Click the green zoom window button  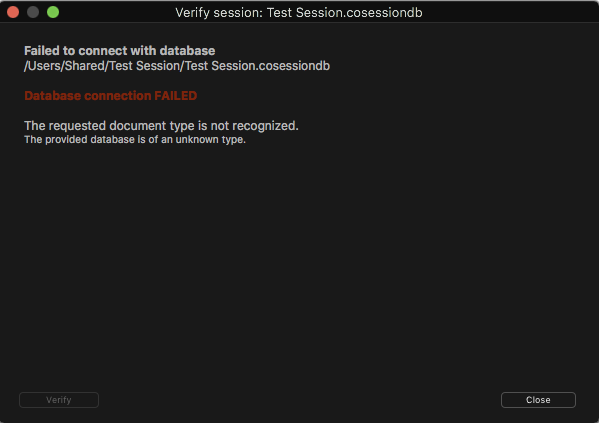(x=53, y=12)
